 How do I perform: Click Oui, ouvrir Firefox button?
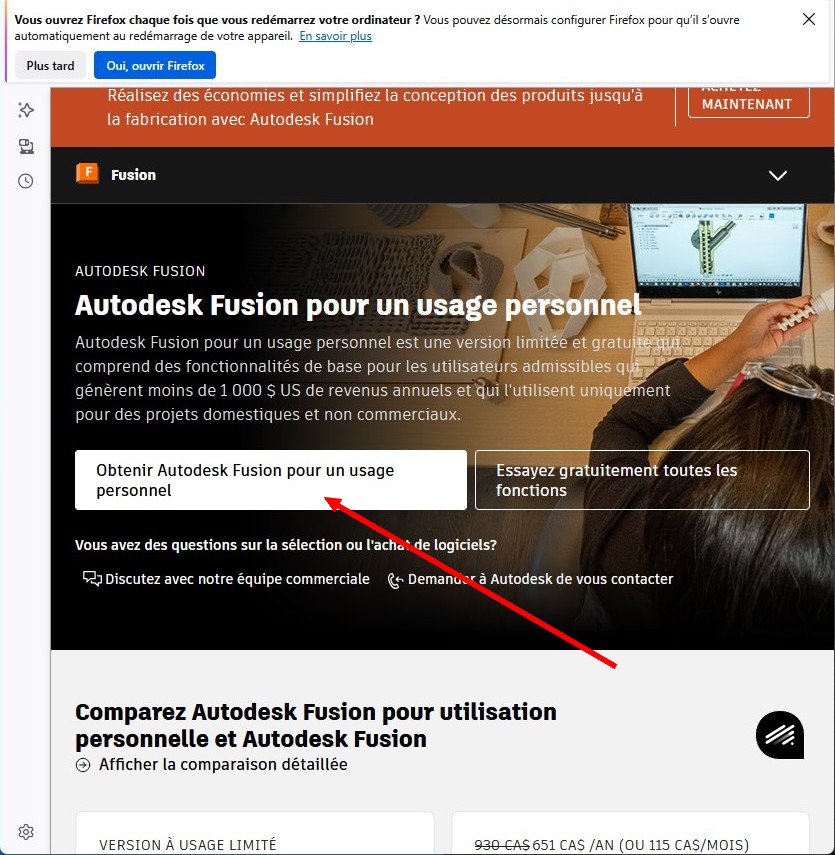click(155, 65)
